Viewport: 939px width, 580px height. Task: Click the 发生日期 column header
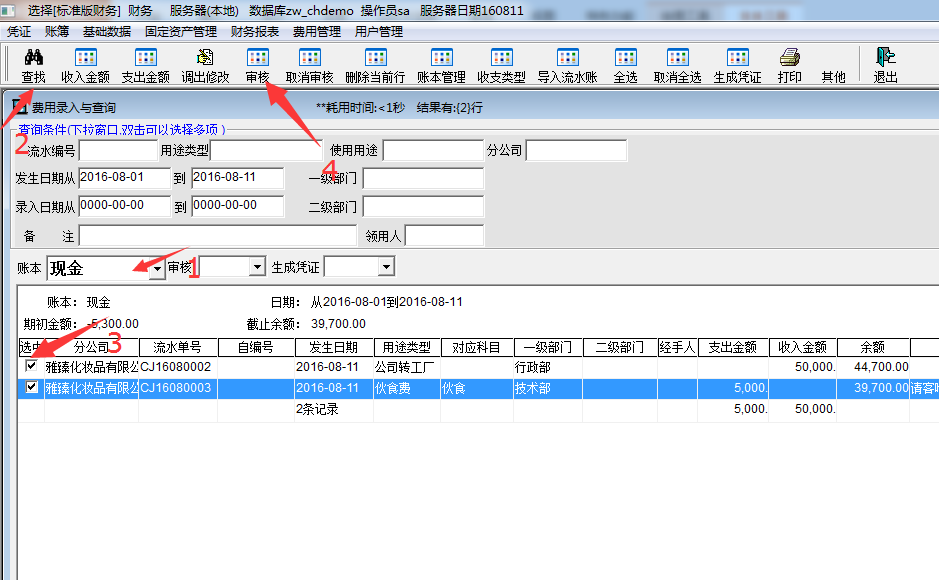tap(334, 348)
